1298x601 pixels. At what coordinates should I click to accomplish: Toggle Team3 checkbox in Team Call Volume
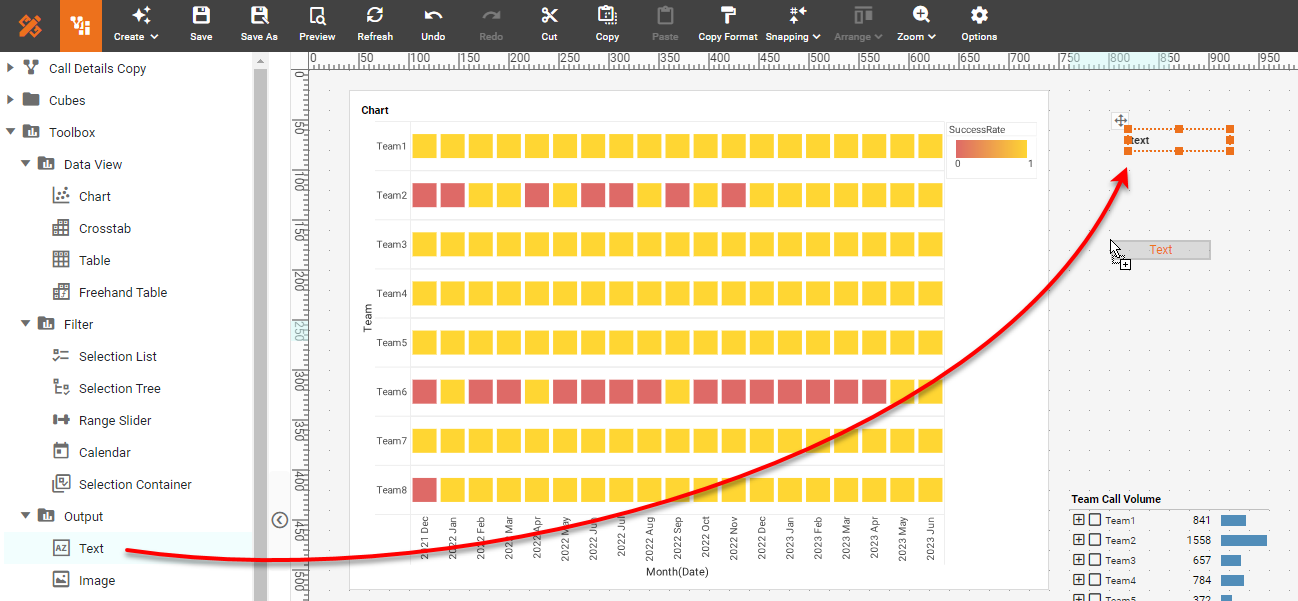pyautogui.click(x=1095, y=560)
